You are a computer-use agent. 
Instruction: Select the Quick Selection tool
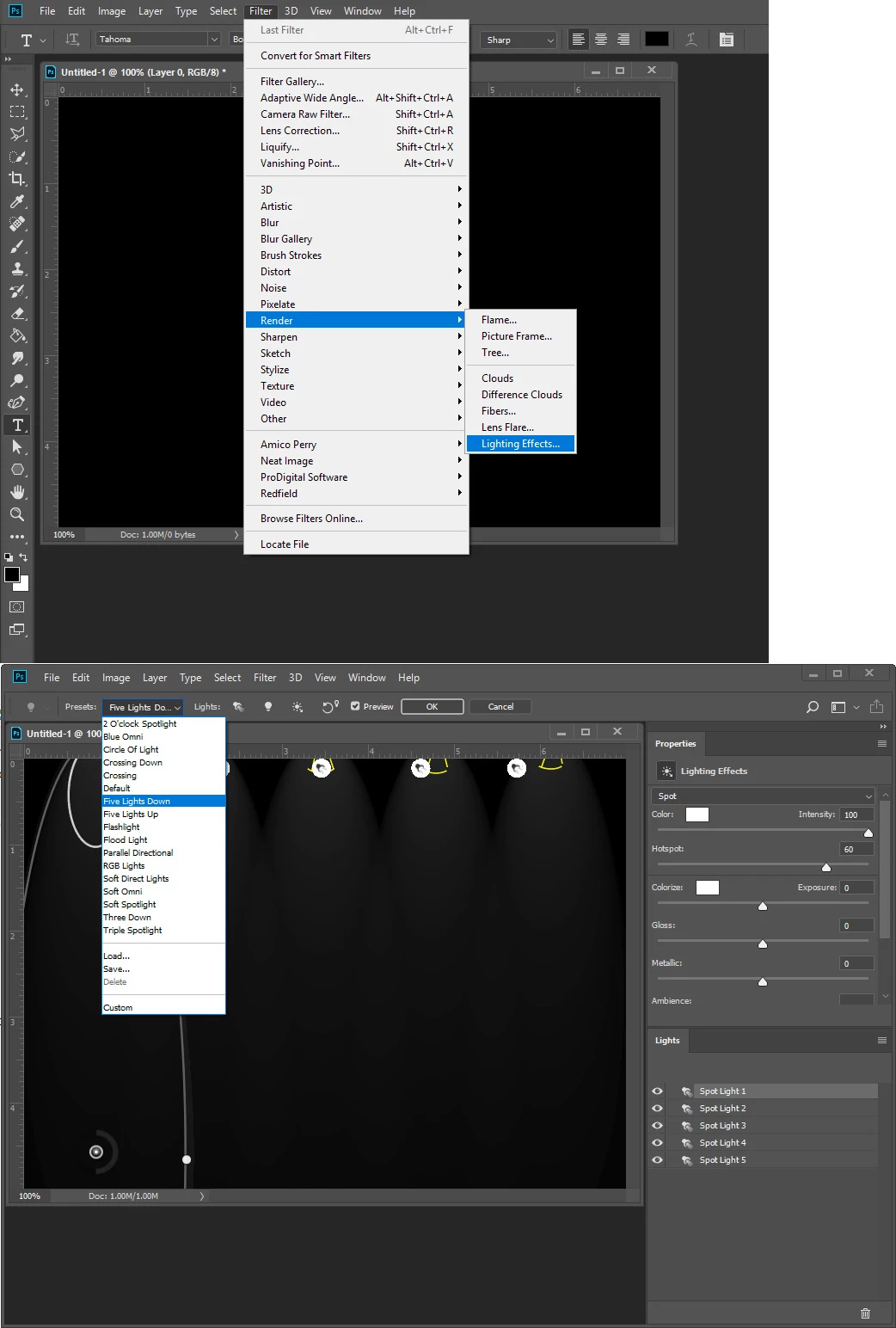click(17, 157)
